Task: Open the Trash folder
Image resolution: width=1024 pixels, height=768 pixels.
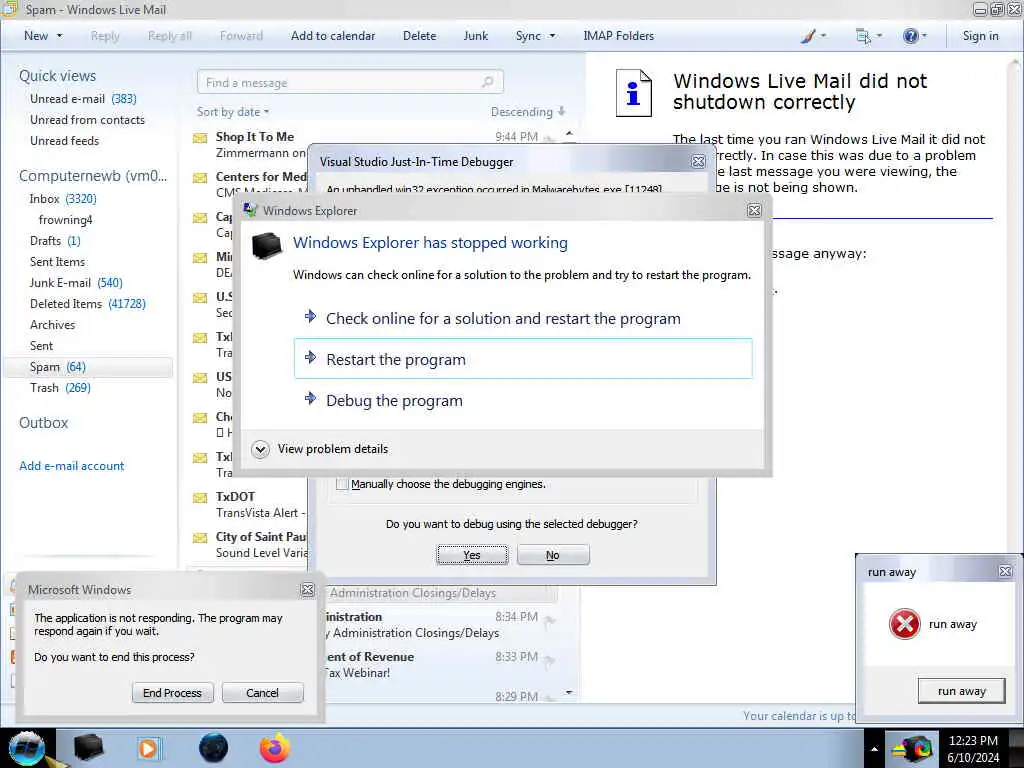Action: pyautogui.click(x=60, y=388)
